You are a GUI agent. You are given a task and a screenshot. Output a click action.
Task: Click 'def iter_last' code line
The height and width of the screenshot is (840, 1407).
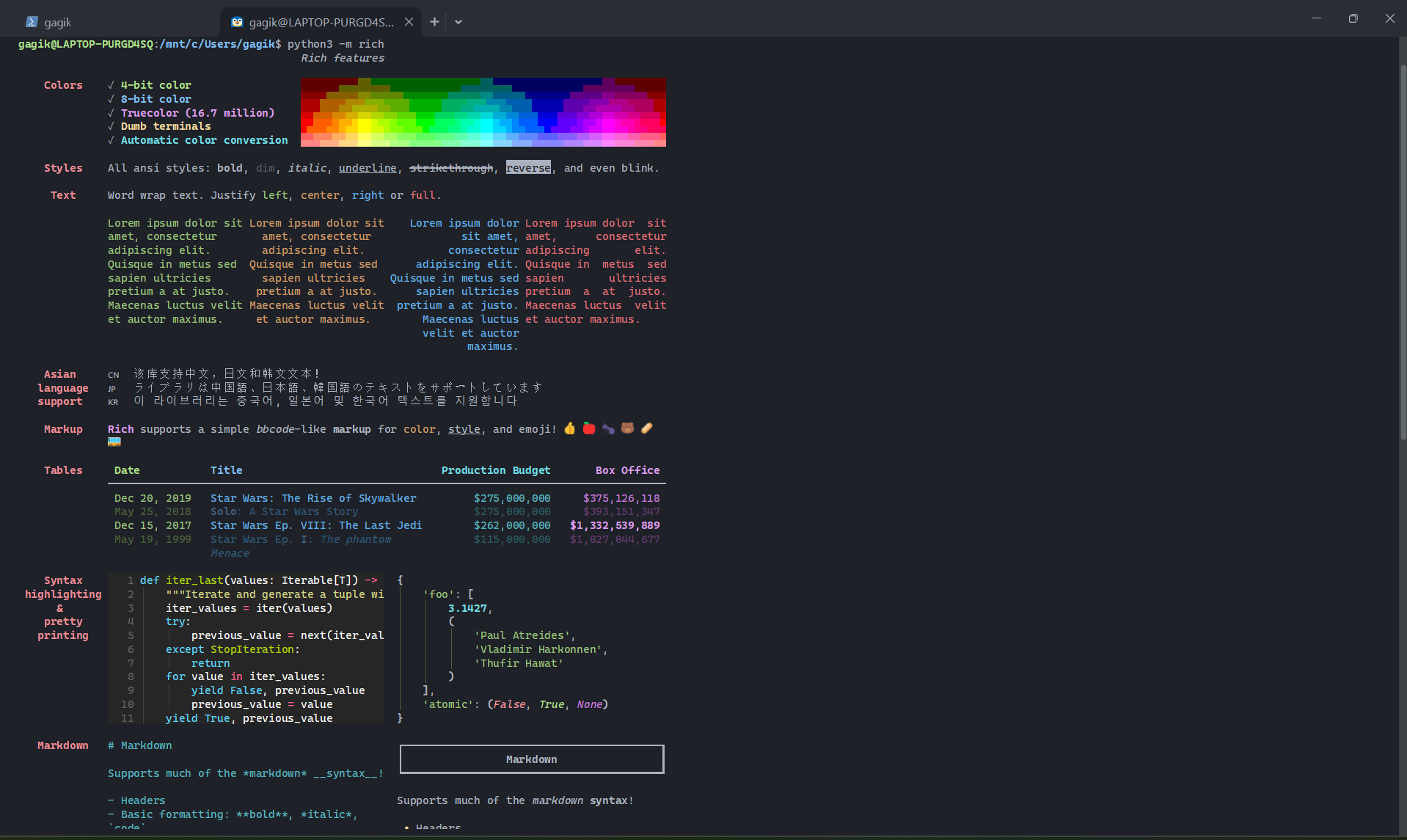click(258, 580)
